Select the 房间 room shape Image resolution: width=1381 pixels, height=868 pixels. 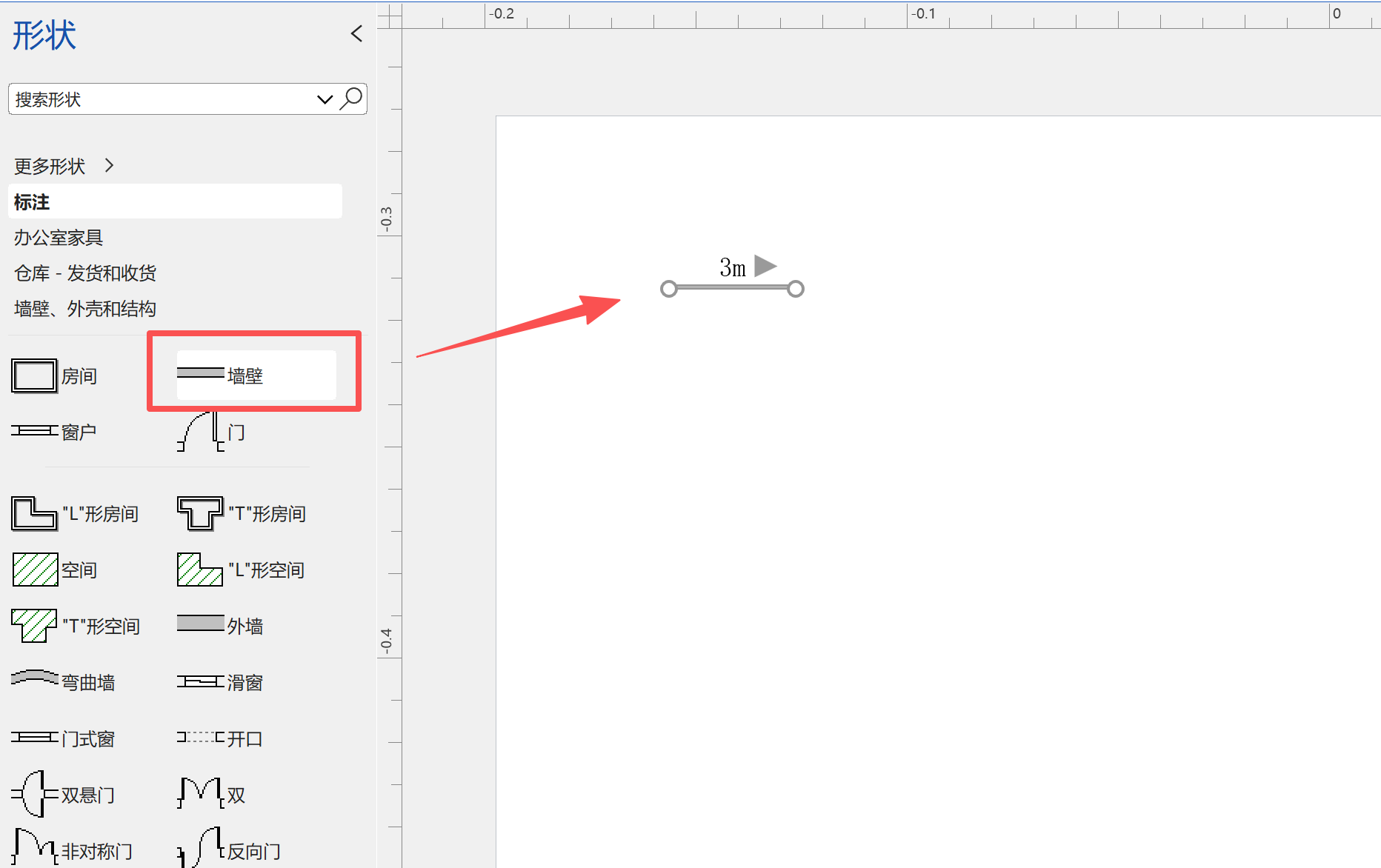(x=55, y=376)
